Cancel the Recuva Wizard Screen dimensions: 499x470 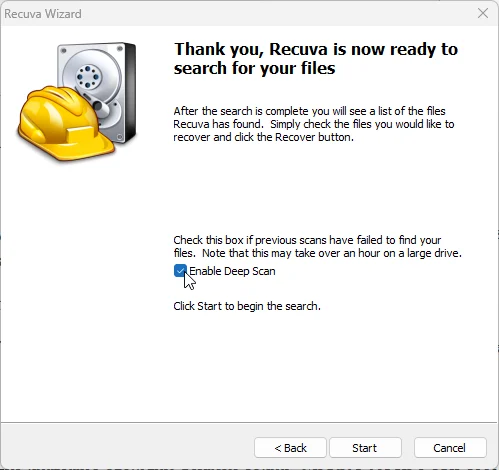coord(450,448)
